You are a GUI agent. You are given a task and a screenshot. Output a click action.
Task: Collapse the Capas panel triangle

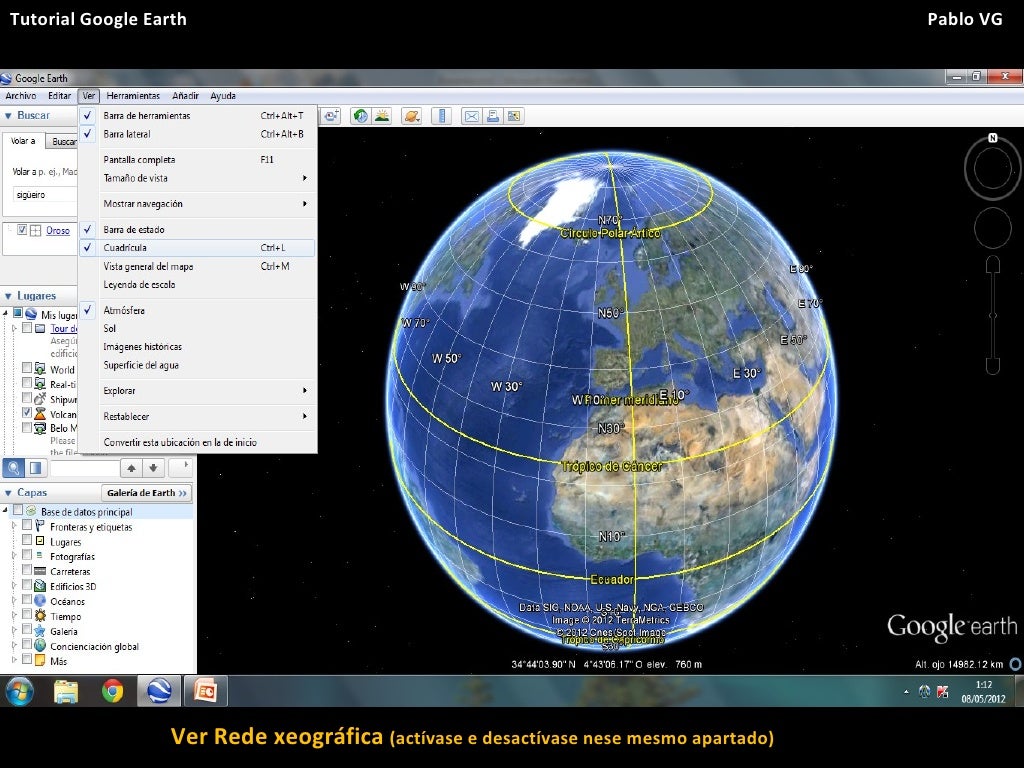tap(8, 493)
